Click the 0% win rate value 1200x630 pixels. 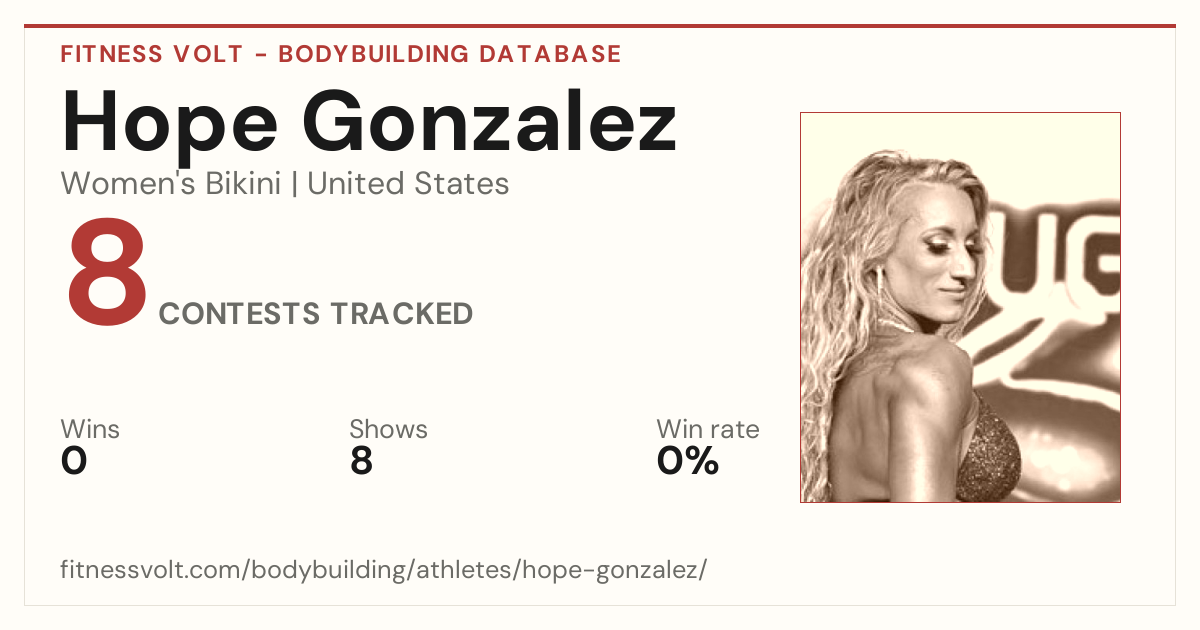tap(688, 461)
